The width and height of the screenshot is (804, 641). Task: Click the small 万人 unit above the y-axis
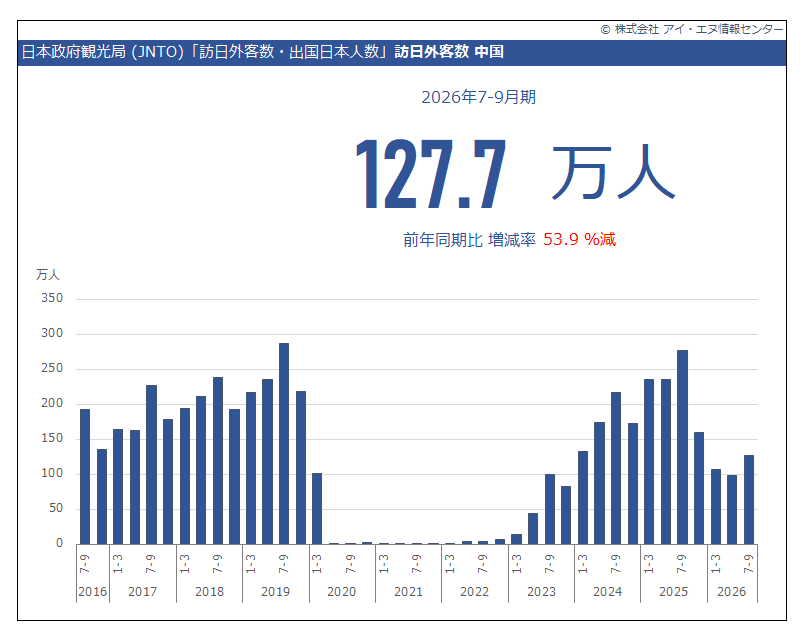click(48, 275)
